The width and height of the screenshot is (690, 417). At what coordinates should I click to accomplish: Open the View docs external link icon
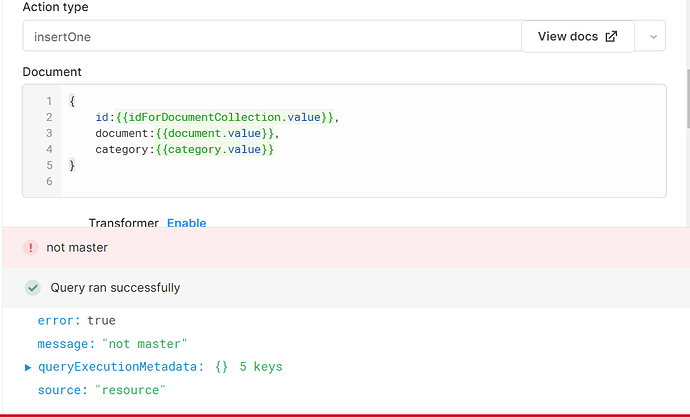(x=611, y=37)
